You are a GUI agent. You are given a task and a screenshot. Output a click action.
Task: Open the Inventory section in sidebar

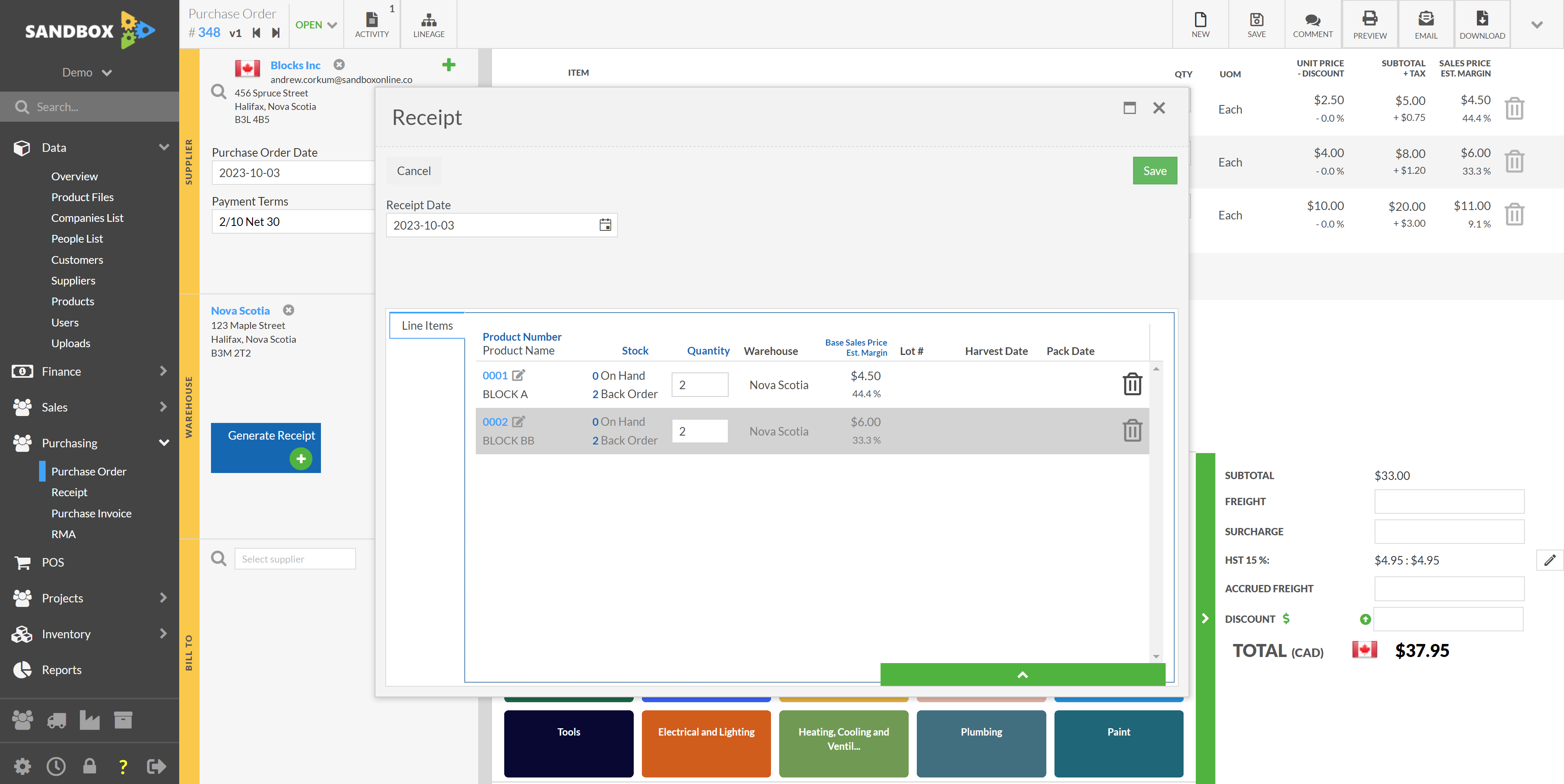66,634
